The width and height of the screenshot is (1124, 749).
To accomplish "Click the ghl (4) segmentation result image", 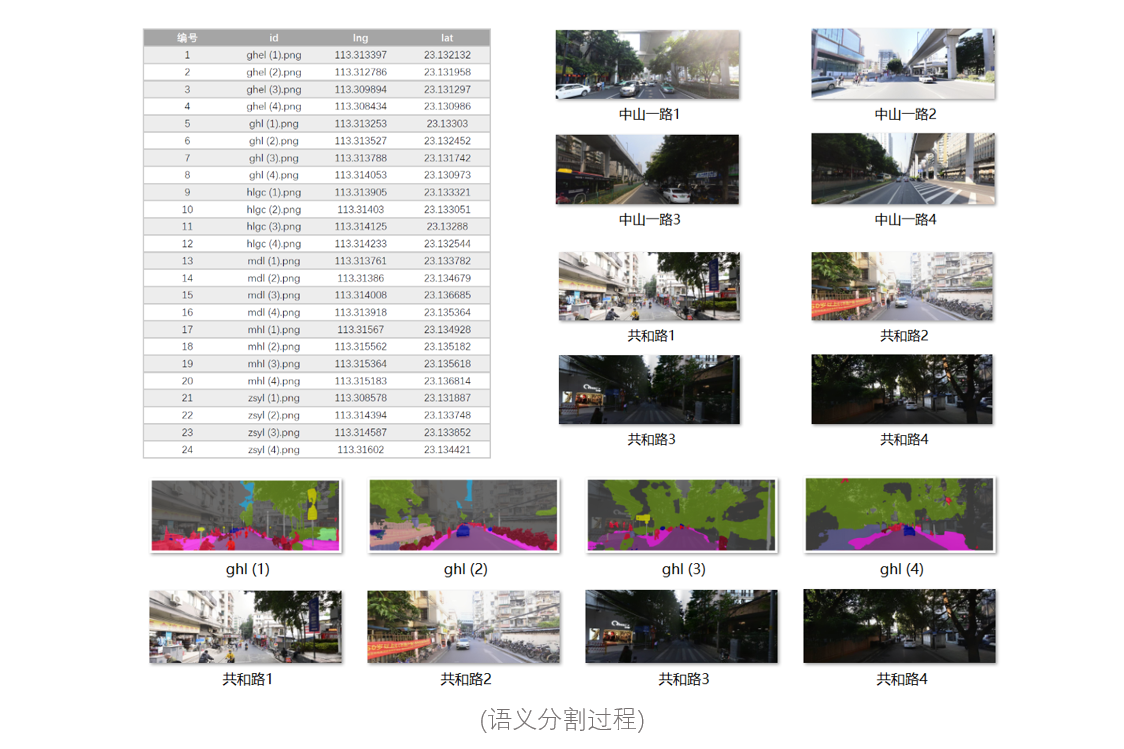I will pyautogui.click(x=900, y=516).
